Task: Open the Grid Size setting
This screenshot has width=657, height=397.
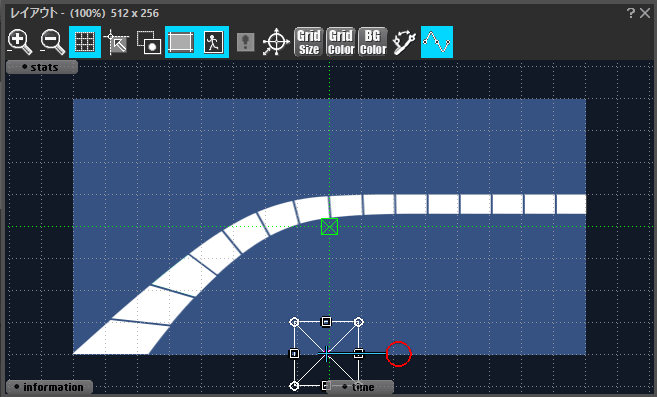Action: [309, 42]
